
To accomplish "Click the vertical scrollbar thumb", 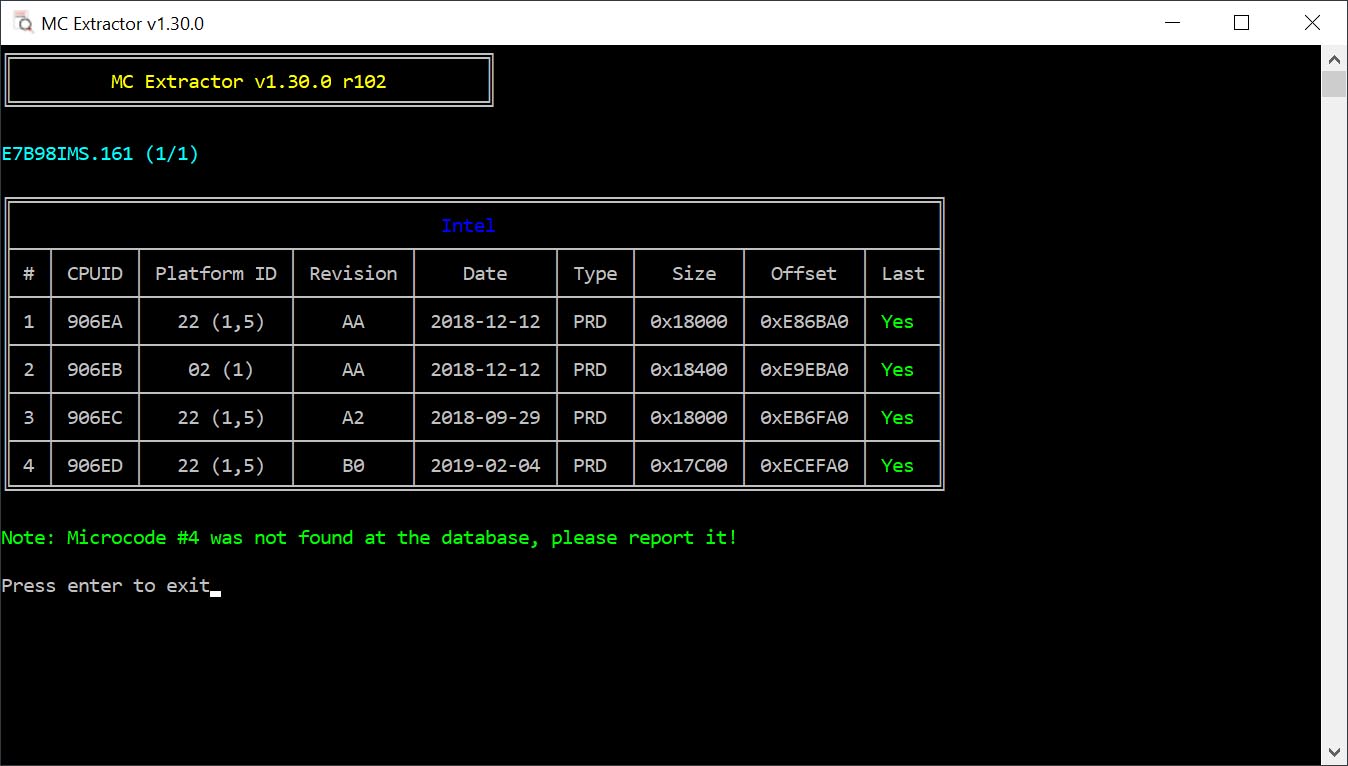I will click(1334, 84).
